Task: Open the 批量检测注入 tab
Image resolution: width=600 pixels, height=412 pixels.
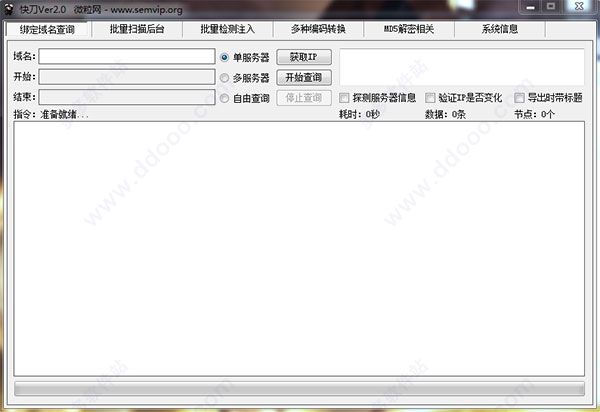Action: 228,29
